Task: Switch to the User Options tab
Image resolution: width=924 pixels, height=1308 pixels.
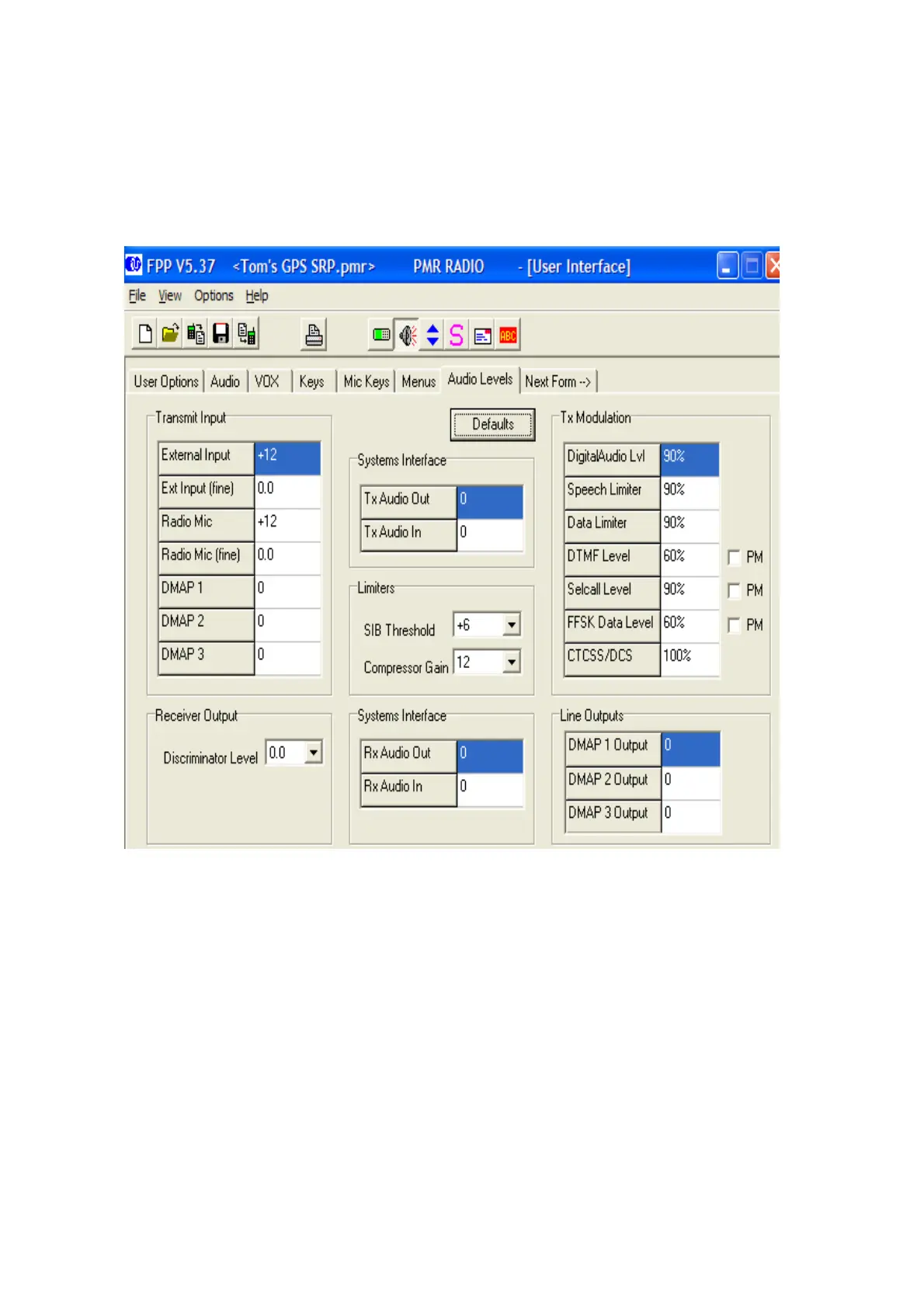Action: (166, 381)
